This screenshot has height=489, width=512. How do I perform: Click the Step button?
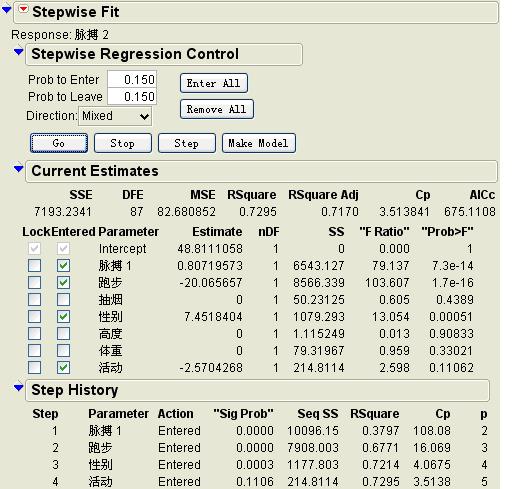pos(187,143)
